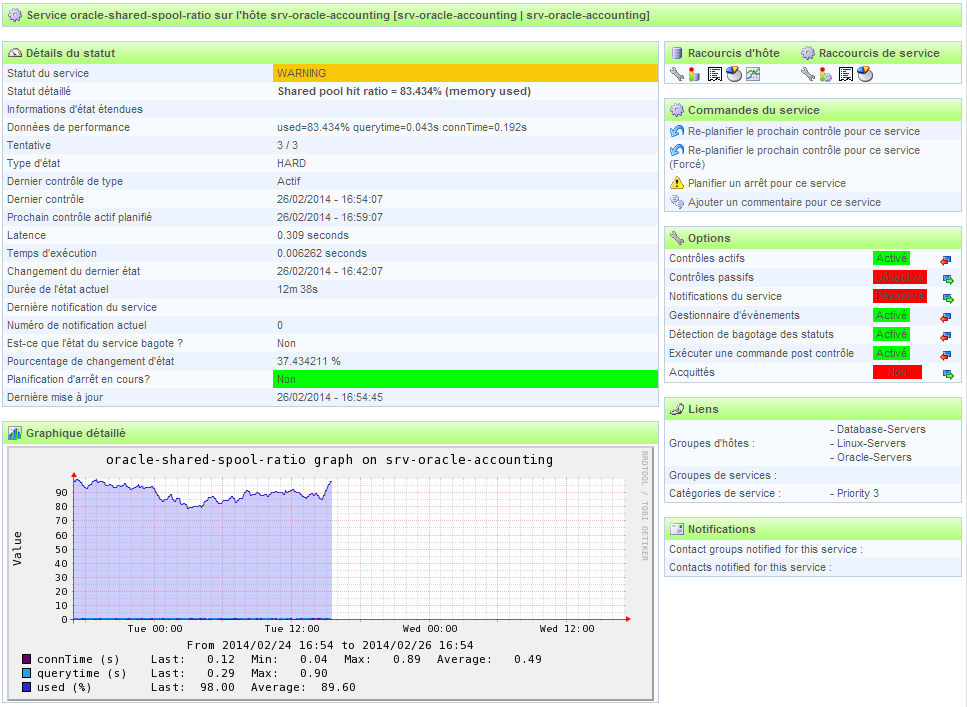Enable Contrôles passifs with arrow toggle
This screenshot has height=707, width=967.
click(948, 279)
